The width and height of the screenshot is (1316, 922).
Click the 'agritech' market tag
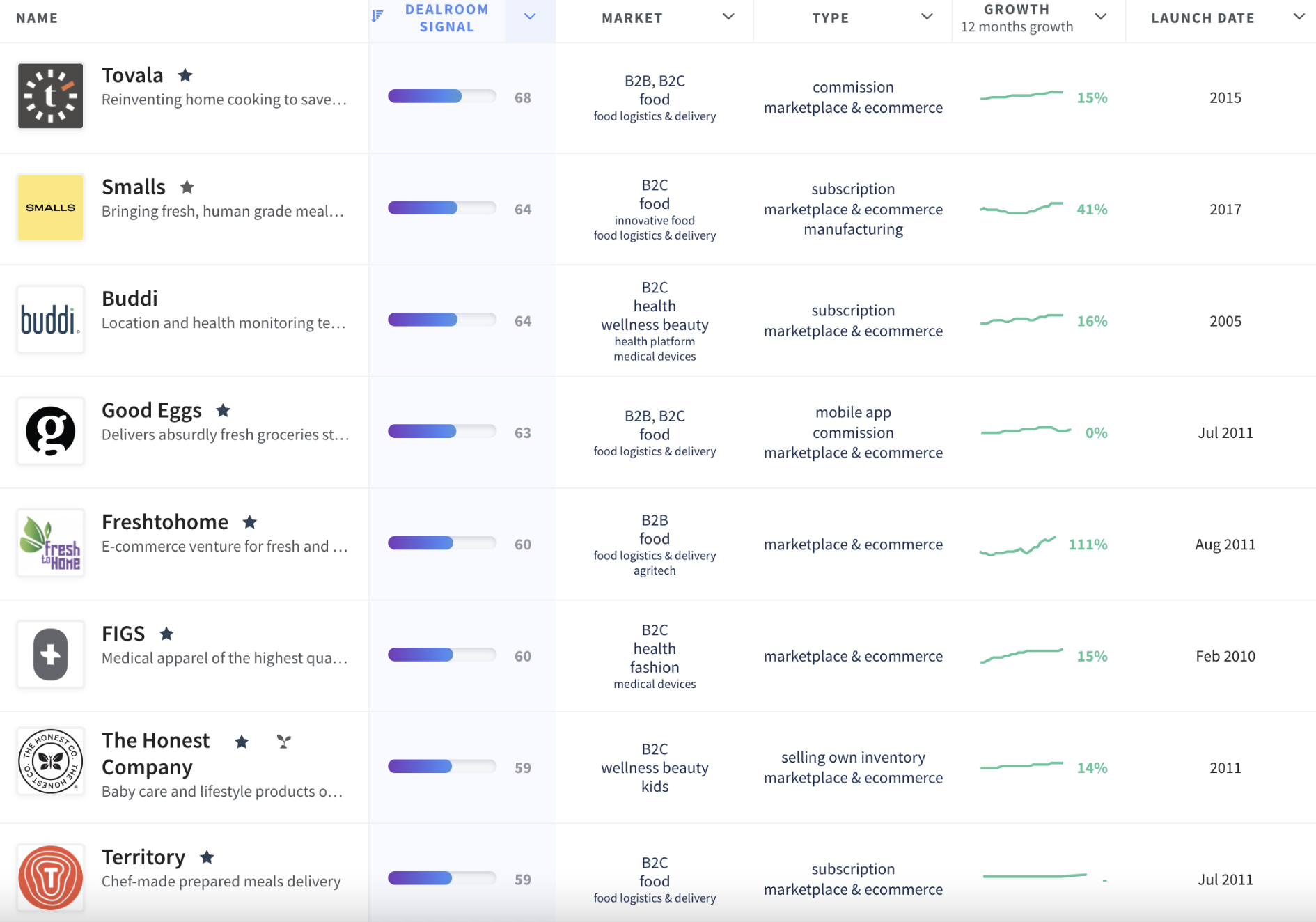[x=655, y=570]
